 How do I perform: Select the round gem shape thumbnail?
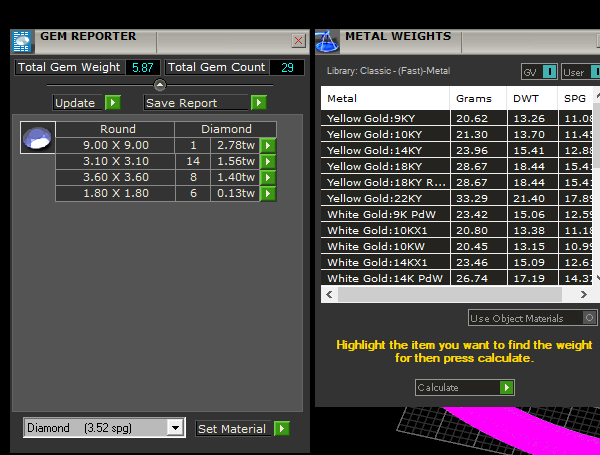pos(38,138)
